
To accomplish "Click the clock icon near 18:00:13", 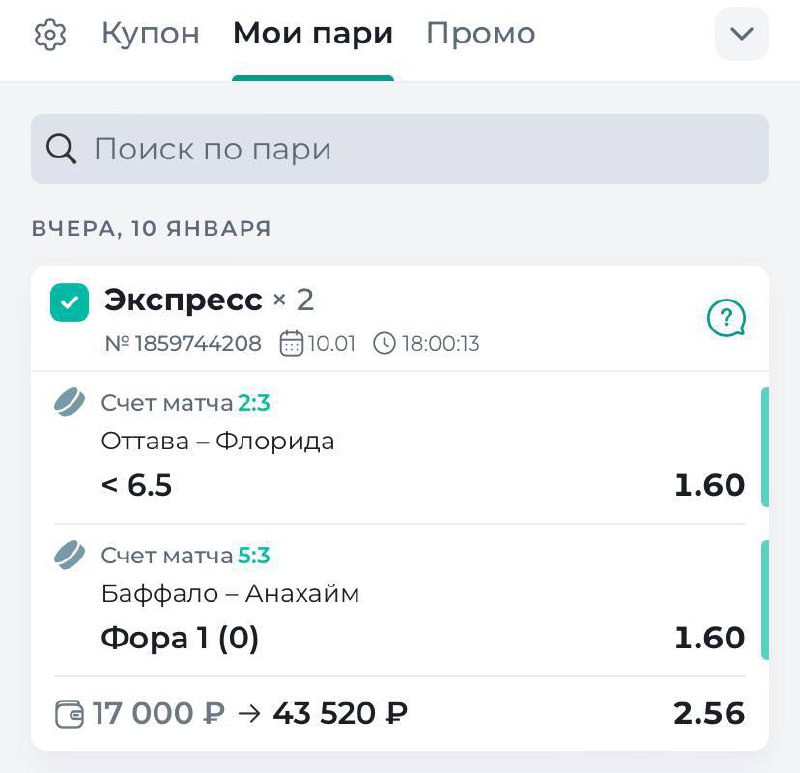I will click(384, 345).
